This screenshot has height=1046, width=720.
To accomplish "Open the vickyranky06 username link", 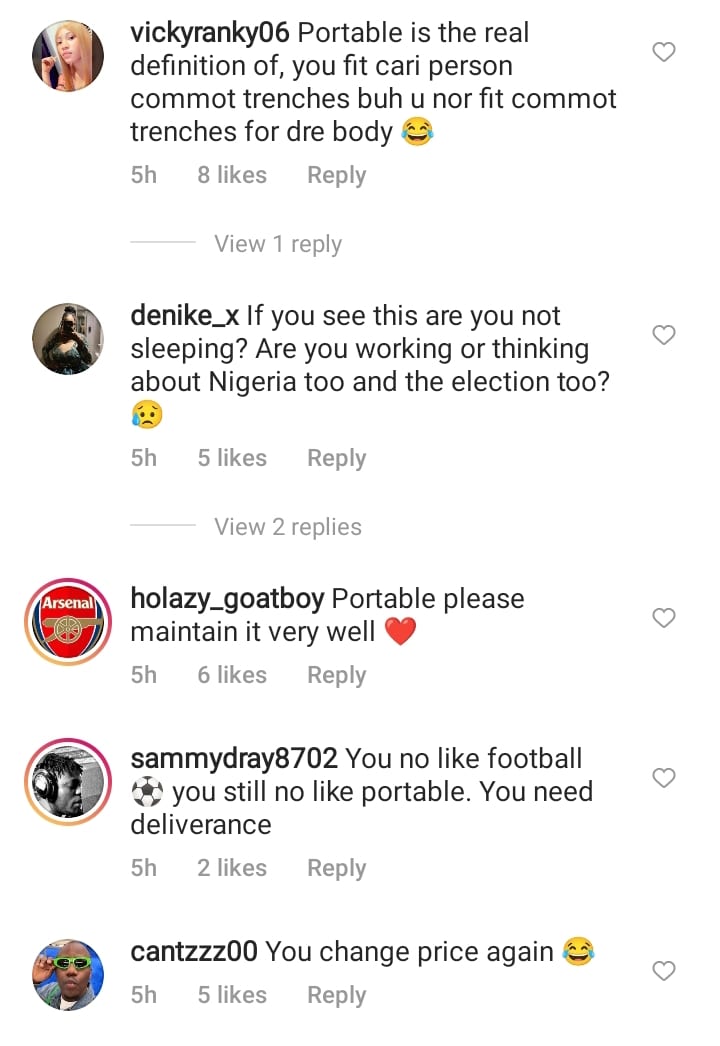I will [210, 33].
